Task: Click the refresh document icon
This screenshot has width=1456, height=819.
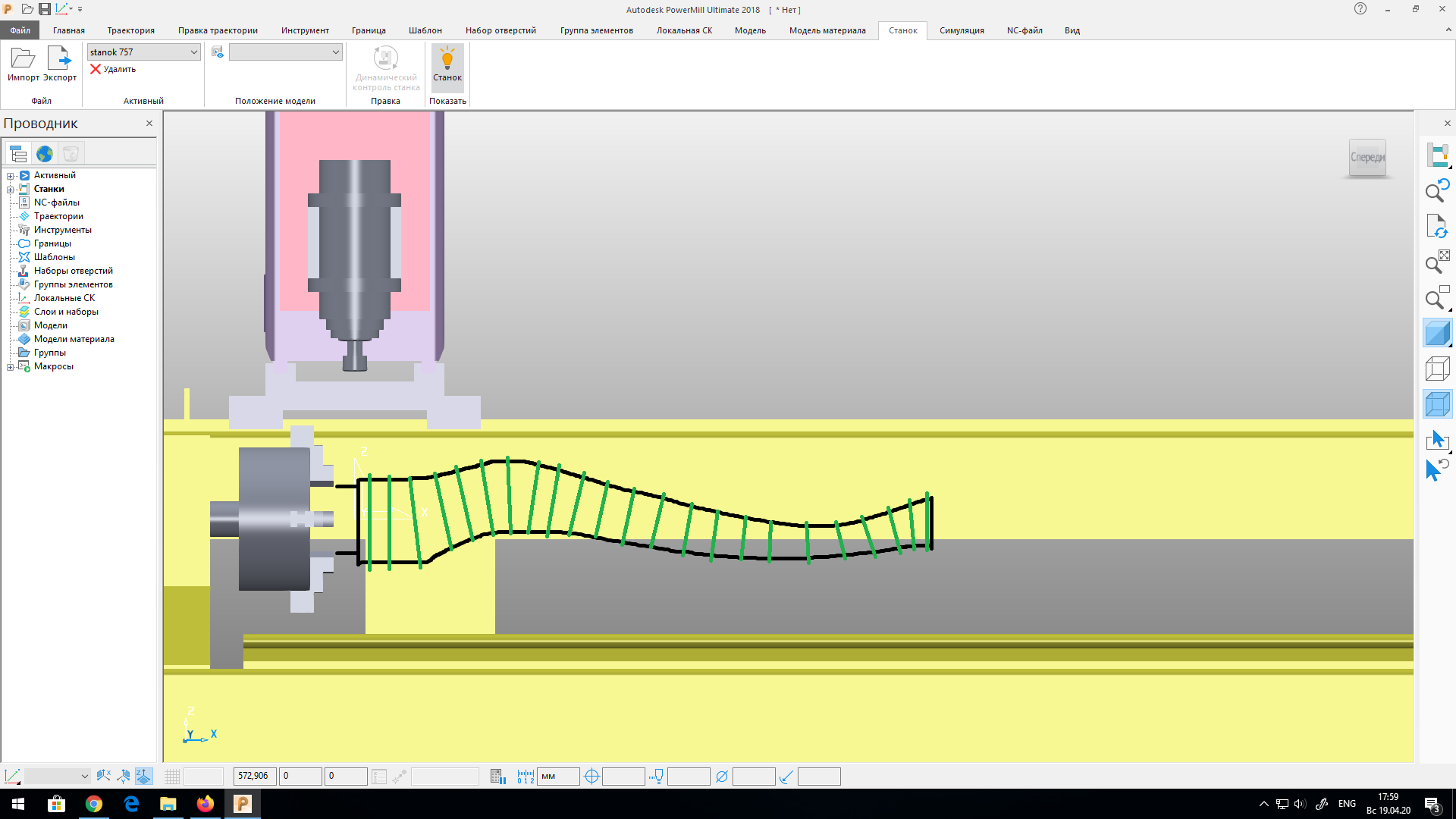Action: 1437,226
